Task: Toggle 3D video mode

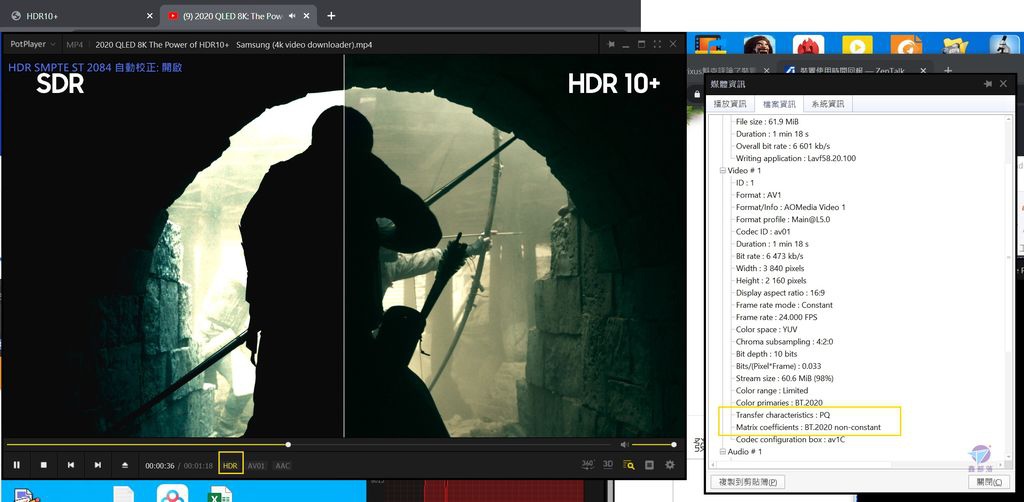Action: coord(608,464)
